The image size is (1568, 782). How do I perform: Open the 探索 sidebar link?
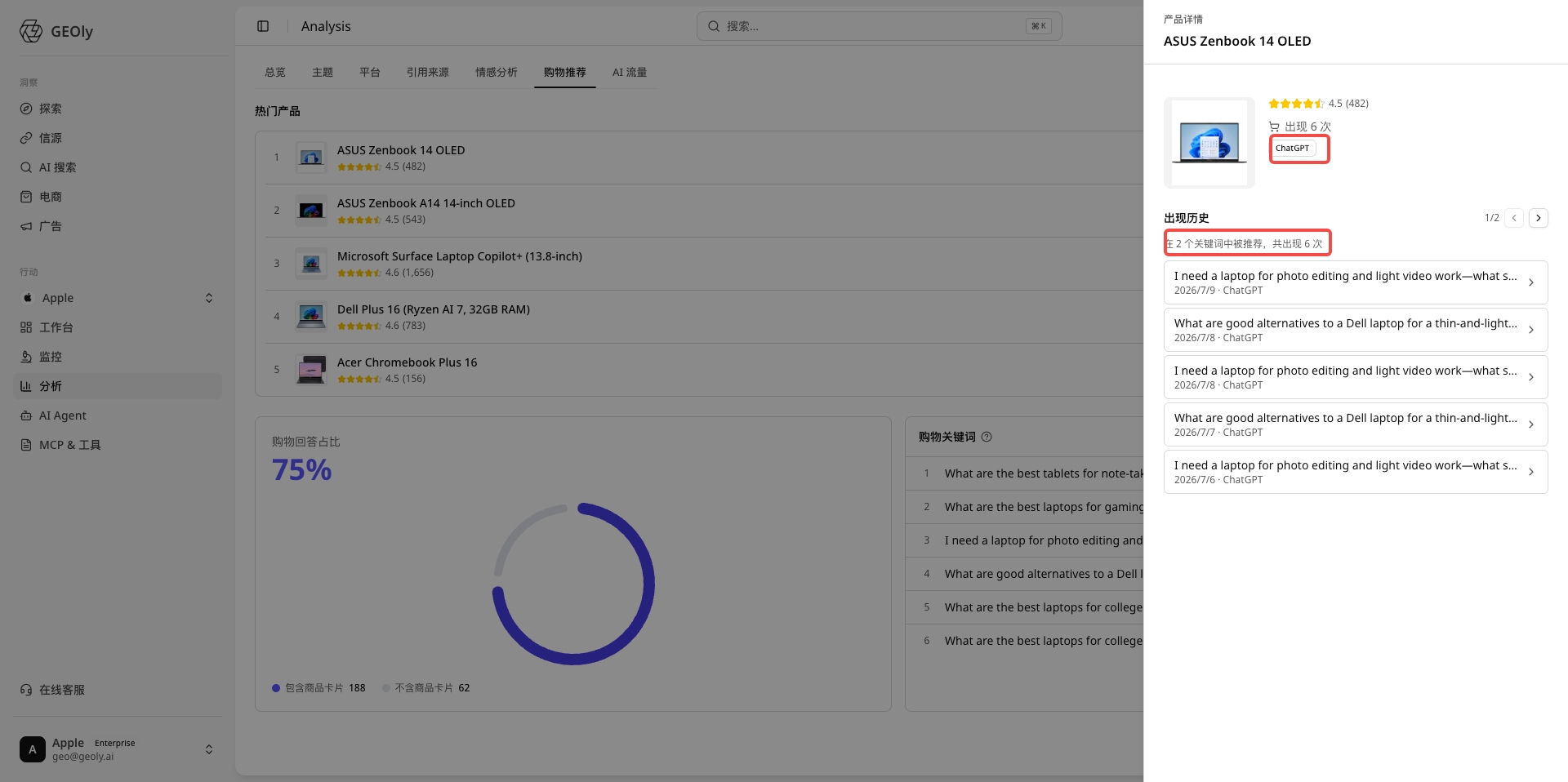point(118,109)
